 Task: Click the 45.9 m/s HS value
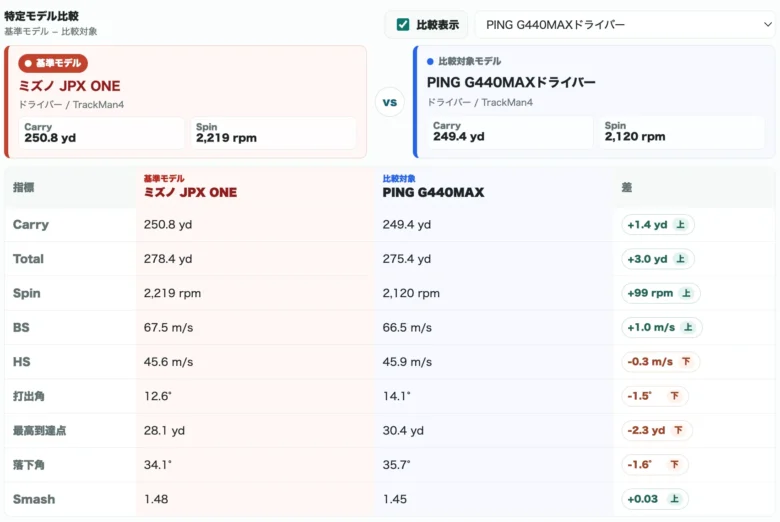(407, 362)
